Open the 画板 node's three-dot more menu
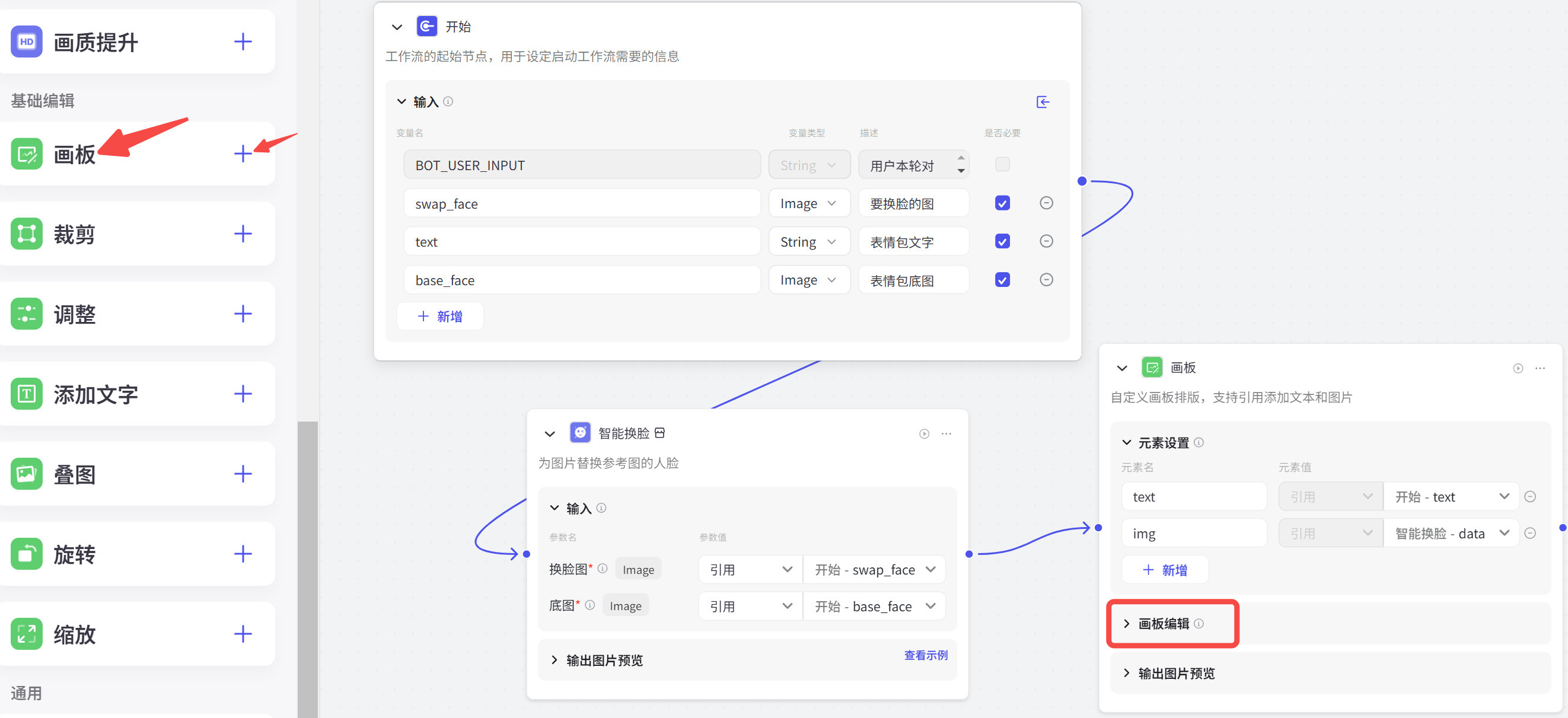 1540,368
